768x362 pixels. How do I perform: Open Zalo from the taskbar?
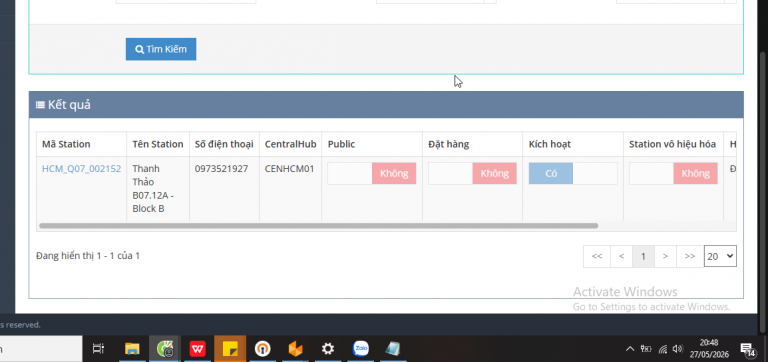coord(361,349)
